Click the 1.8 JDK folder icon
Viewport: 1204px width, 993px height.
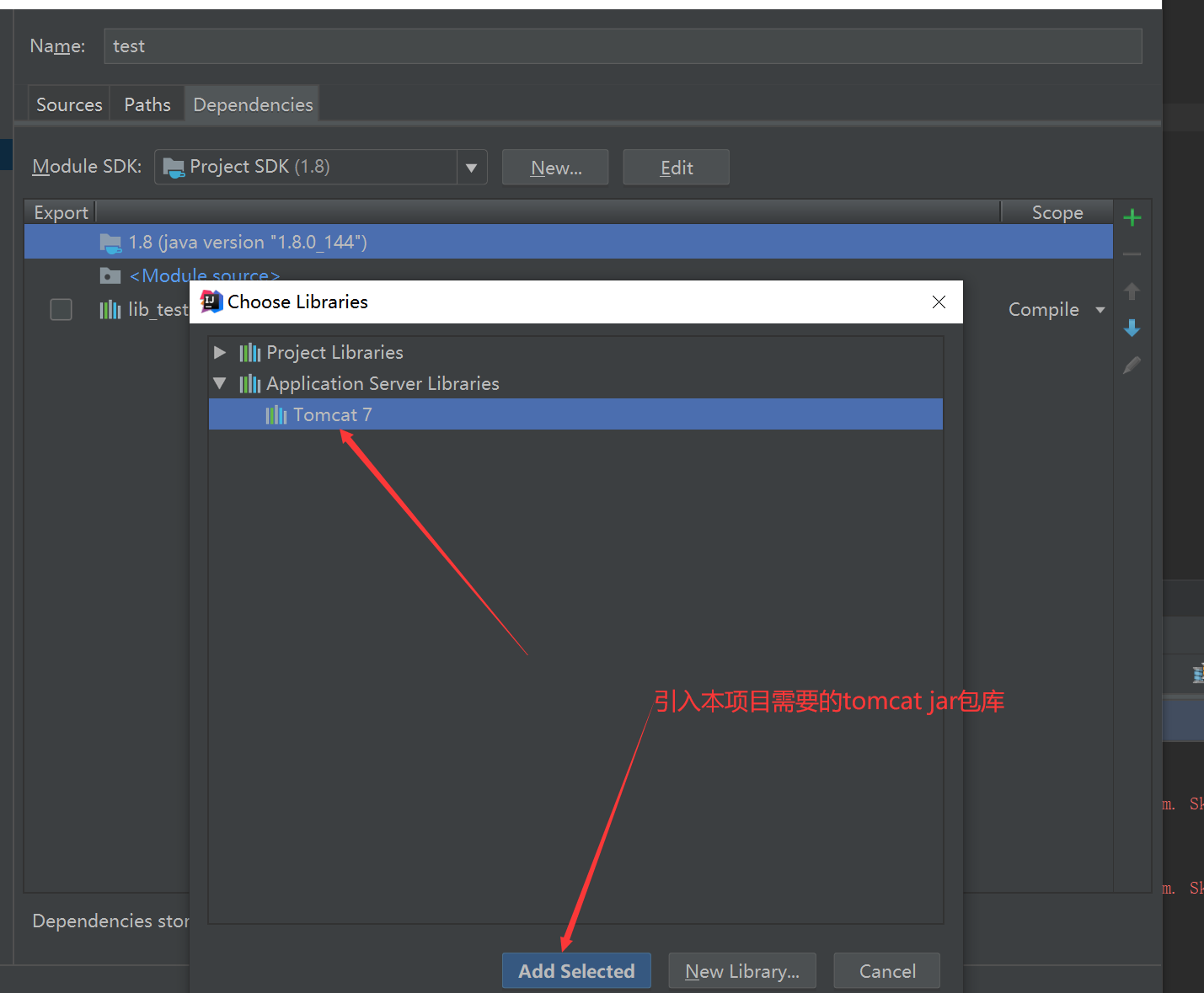point(110,243)
